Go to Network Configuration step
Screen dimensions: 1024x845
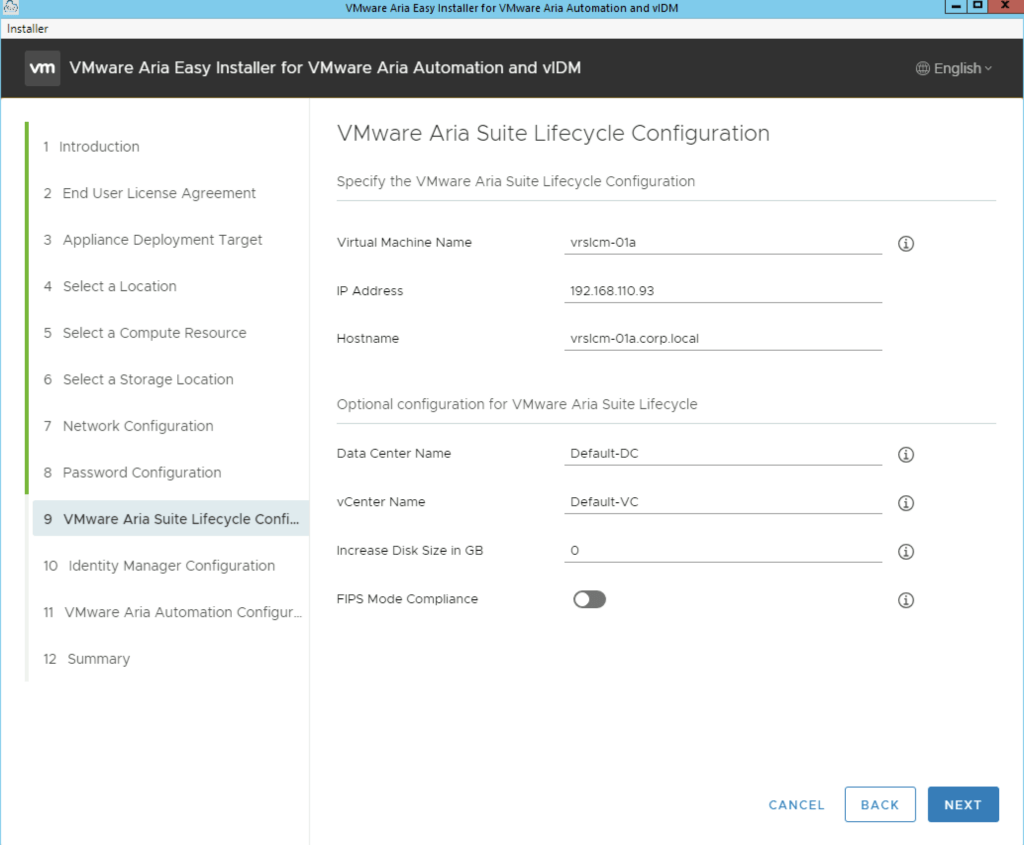coord(129,426)
